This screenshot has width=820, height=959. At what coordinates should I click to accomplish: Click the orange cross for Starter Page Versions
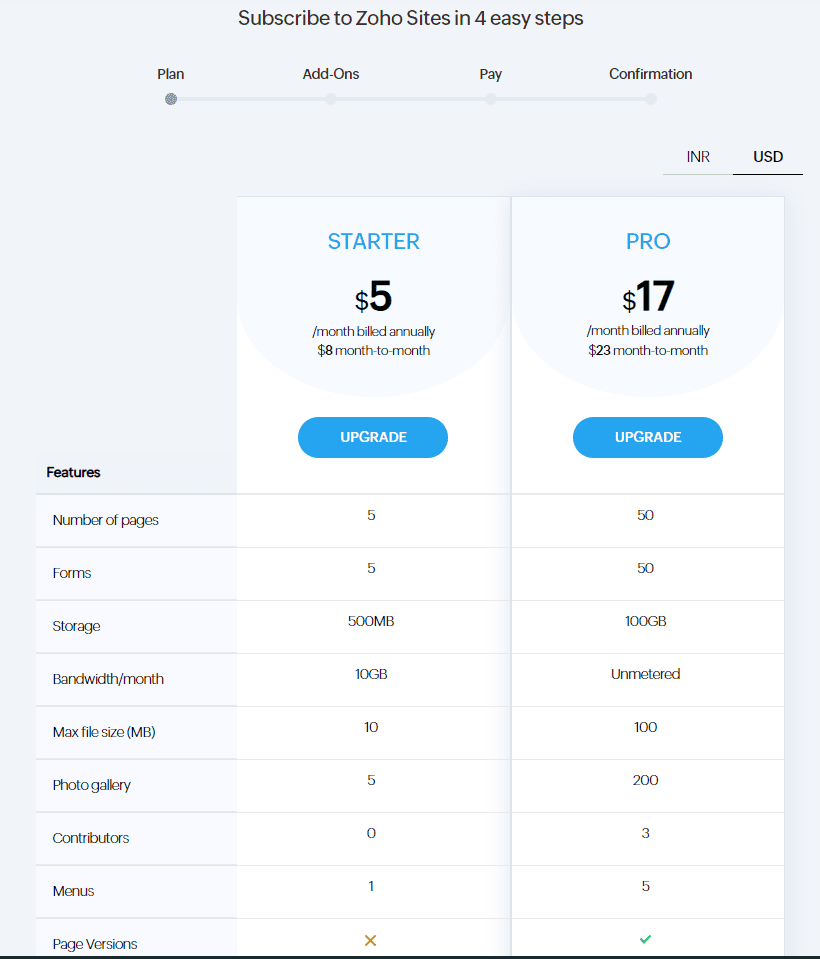coord(371,940)
